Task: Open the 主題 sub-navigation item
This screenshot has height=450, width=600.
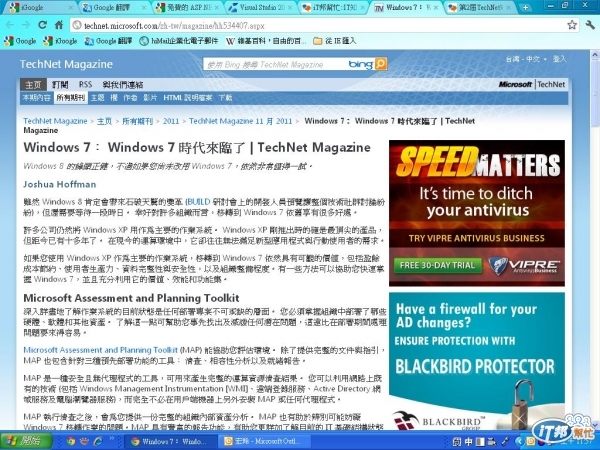Action: tap(98, 98)
